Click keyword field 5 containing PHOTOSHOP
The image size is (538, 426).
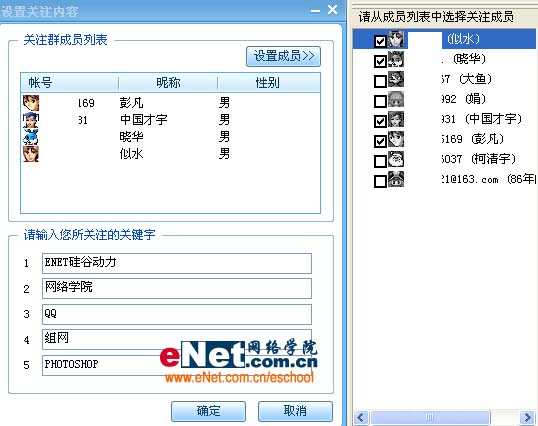tap(177, 365)
